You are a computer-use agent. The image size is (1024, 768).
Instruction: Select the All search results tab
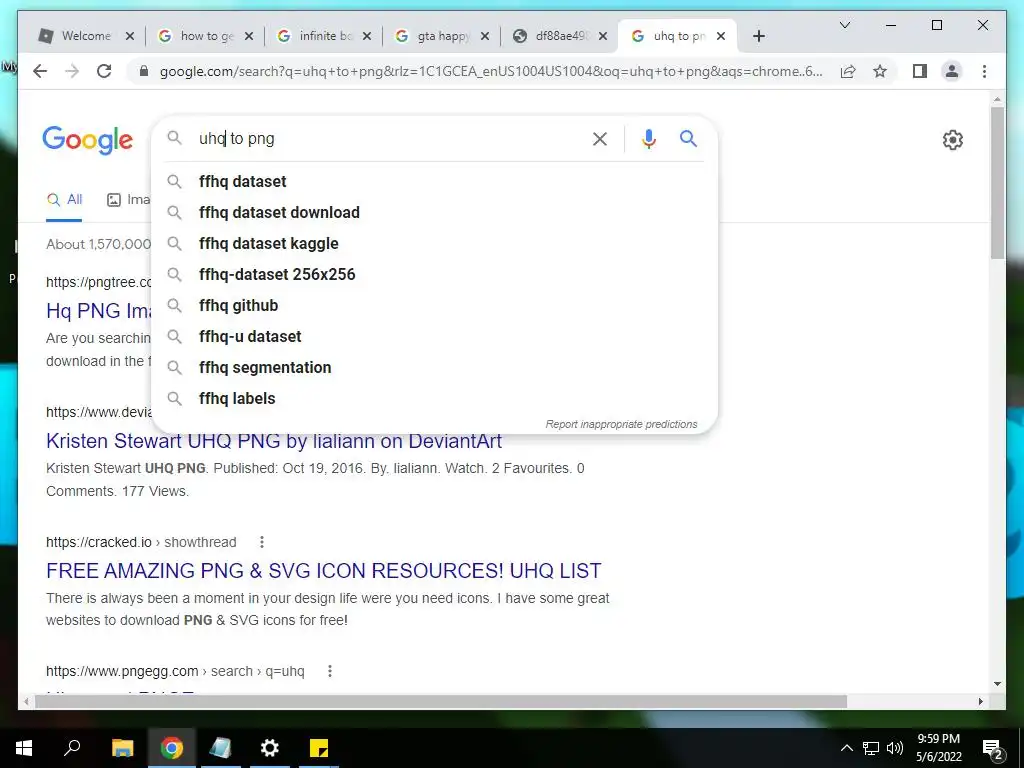tap(65, 200)
